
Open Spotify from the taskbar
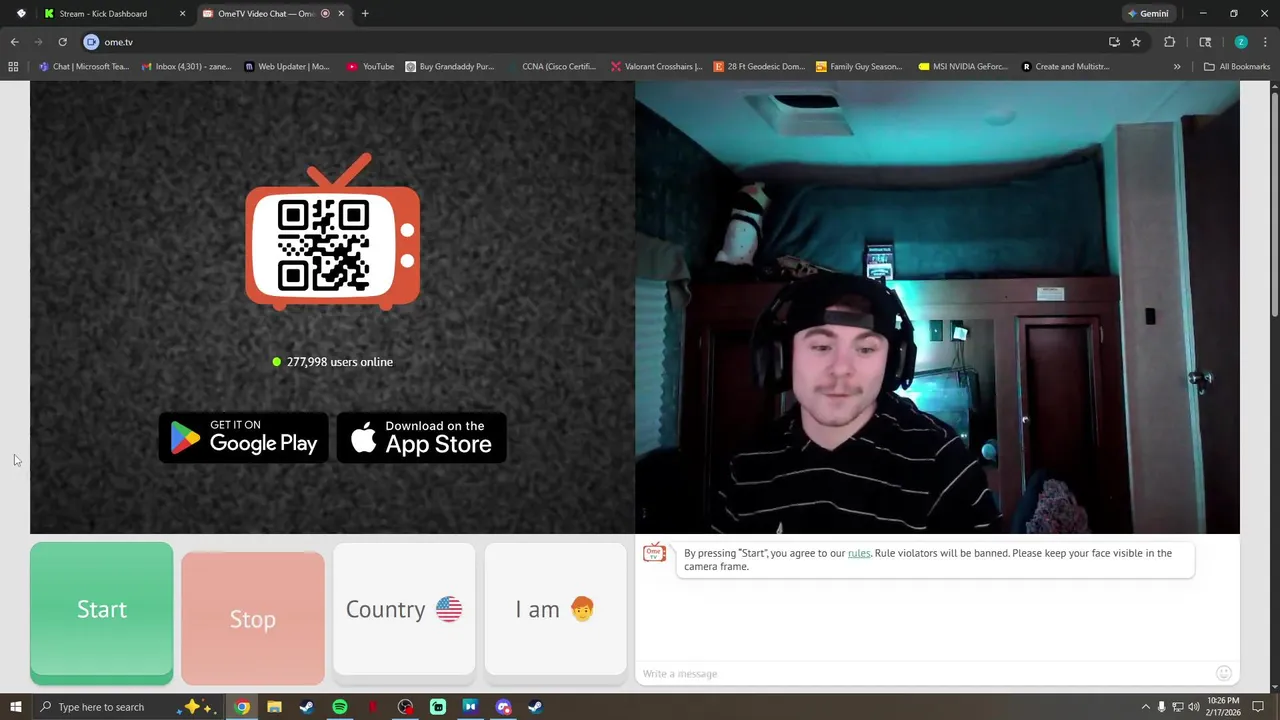pyautogui.click(x=340, y=707)
